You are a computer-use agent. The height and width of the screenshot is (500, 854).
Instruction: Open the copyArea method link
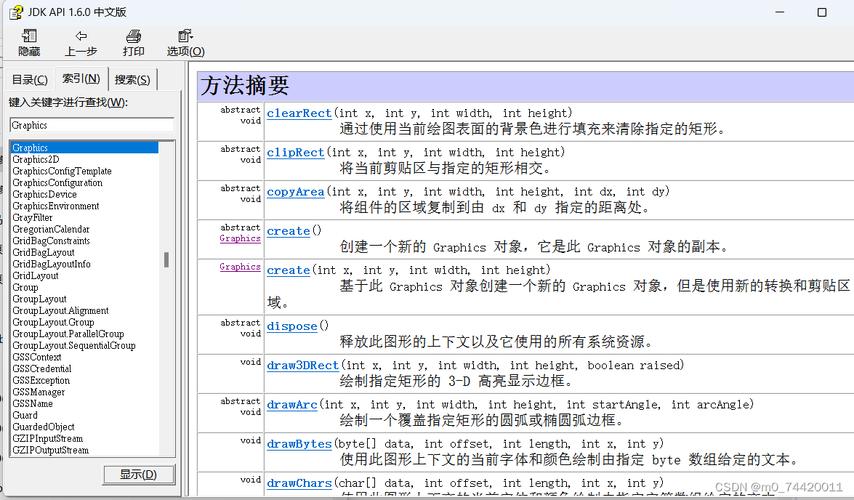(295, 192)
